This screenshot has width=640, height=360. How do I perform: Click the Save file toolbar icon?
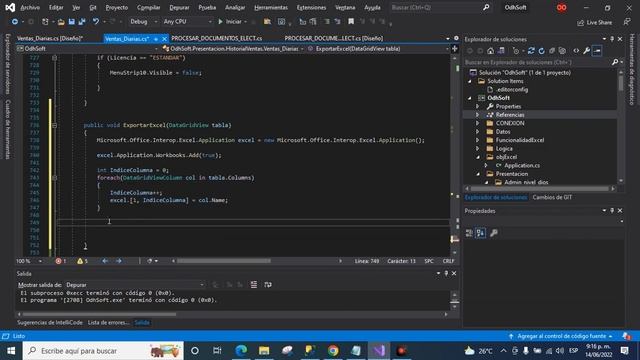[71, 22]
